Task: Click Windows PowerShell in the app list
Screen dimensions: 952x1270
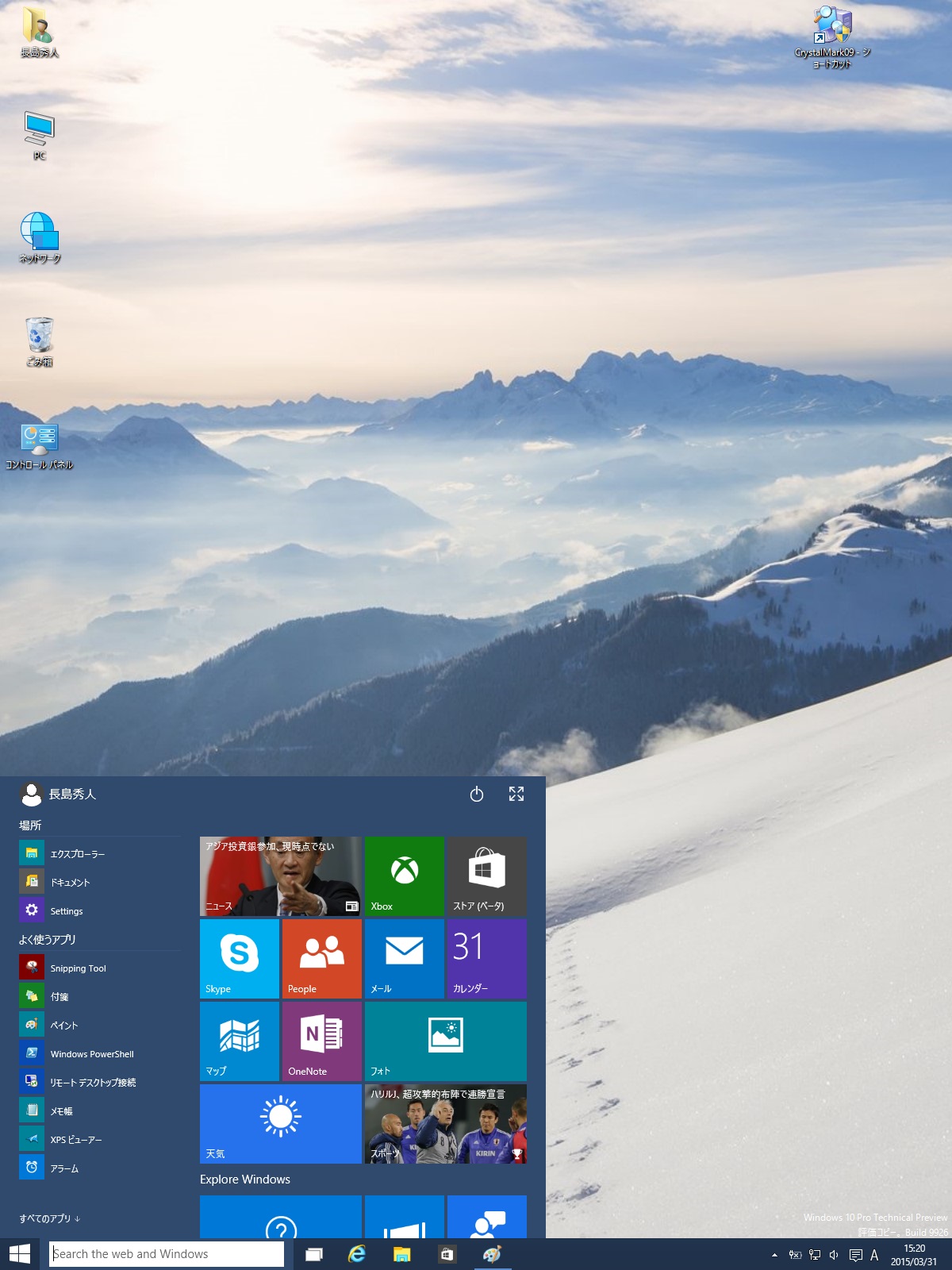Action: click(91, 1053)
